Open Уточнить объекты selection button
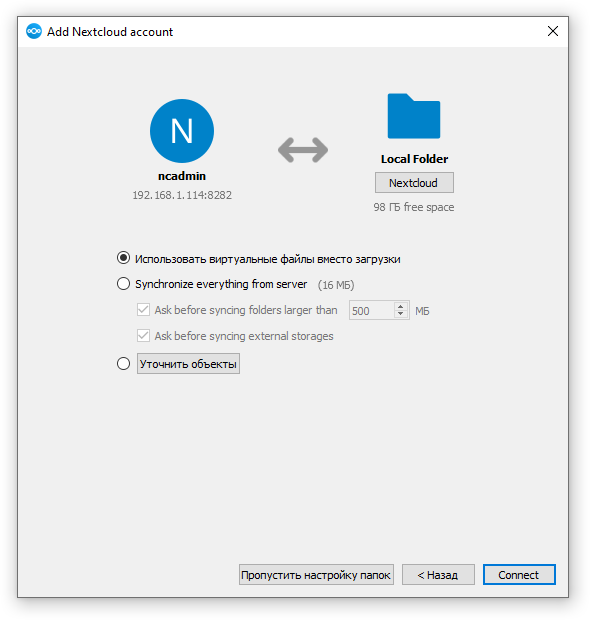Screen dimensions: 590x620 tap(188, 363)
